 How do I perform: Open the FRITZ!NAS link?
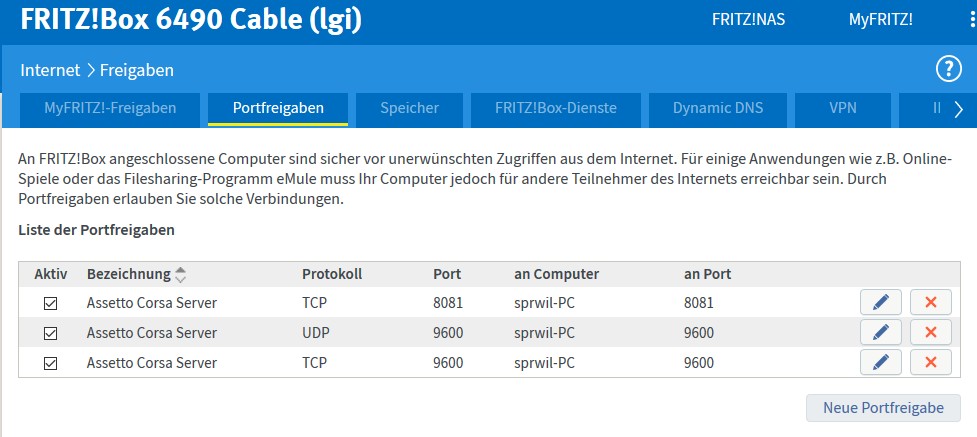click(748, 19)
